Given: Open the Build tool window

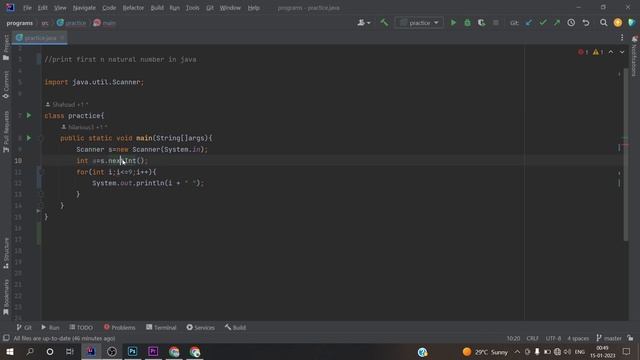Looking at the screenshot, I should pos(235,327).
